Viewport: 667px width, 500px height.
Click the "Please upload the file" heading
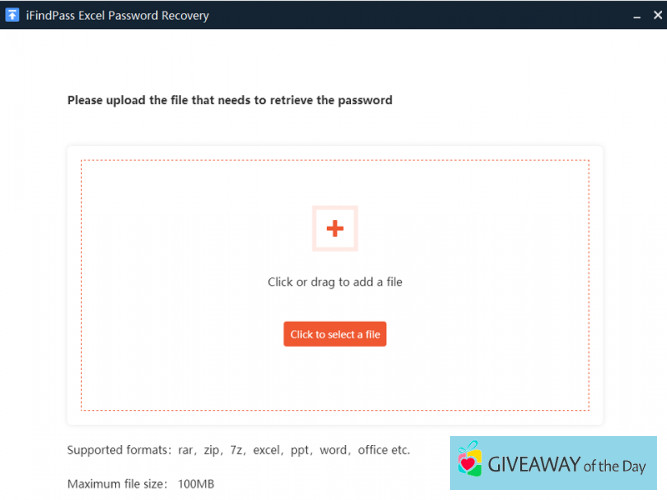pyautogui.click(x=229, y=100)
